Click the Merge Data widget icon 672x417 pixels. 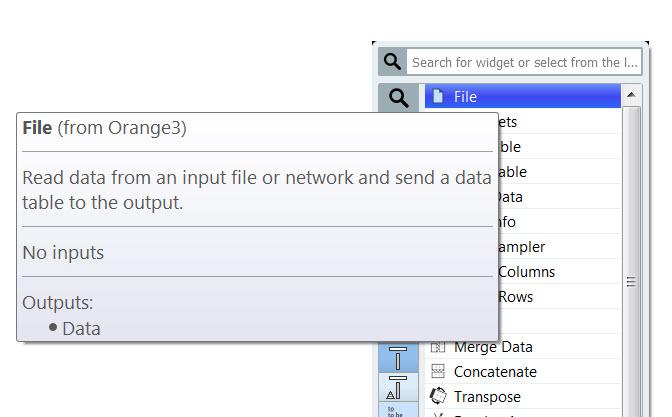click(438, 347)
